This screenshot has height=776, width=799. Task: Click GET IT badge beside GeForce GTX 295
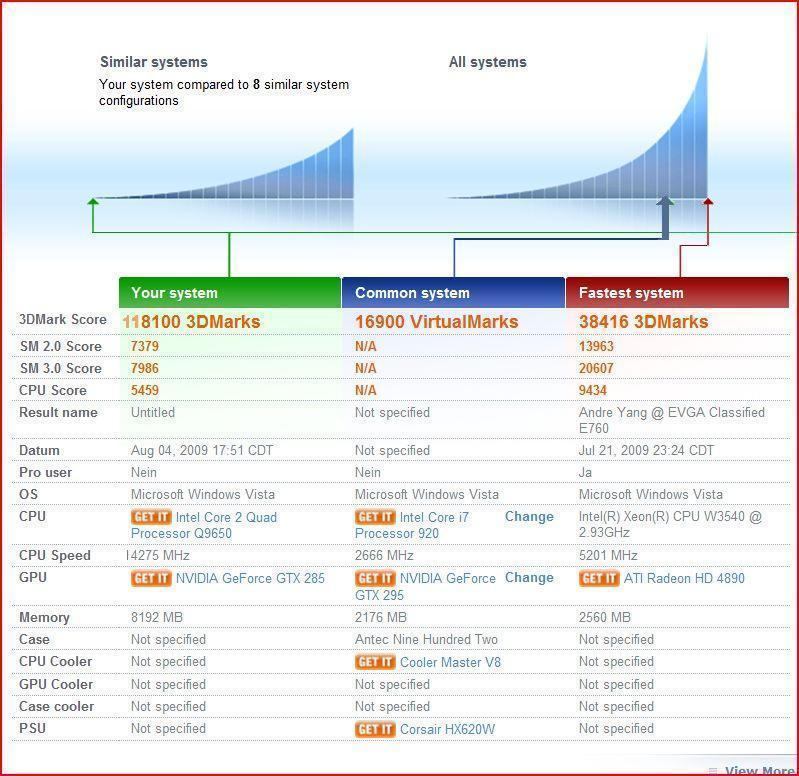375,578
